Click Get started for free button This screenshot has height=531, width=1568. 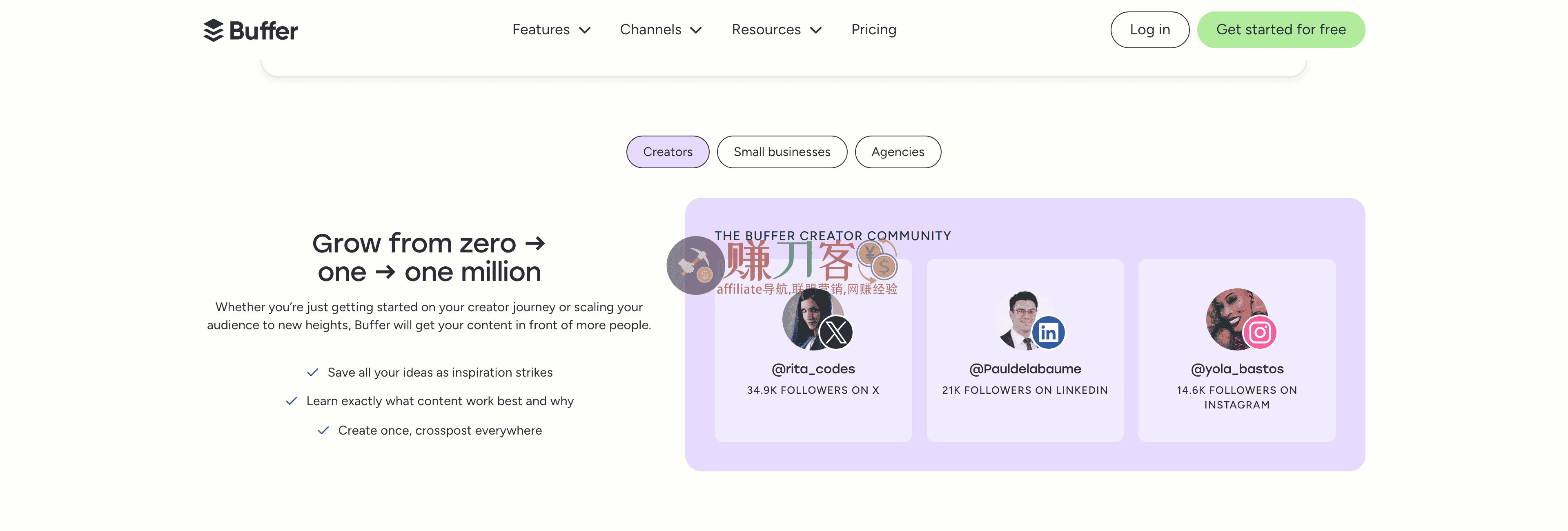coord(1281,30)
